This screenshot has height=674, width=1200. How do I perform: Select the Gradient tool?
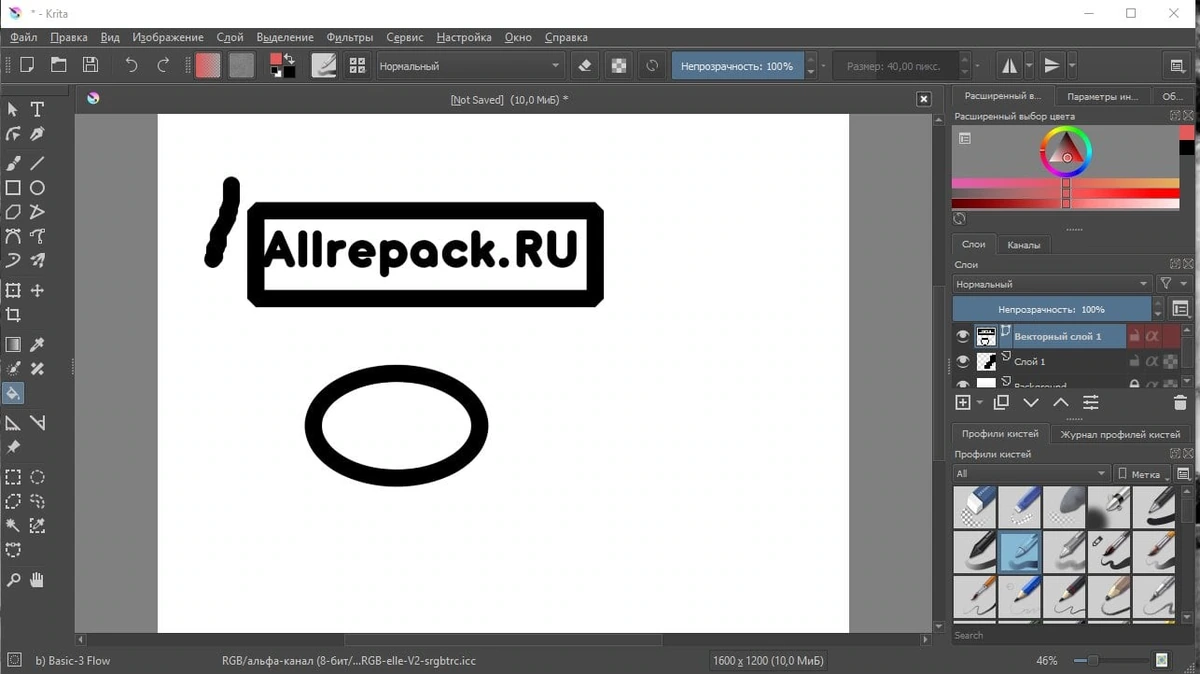pyautogui.click(x=13, y=345)
